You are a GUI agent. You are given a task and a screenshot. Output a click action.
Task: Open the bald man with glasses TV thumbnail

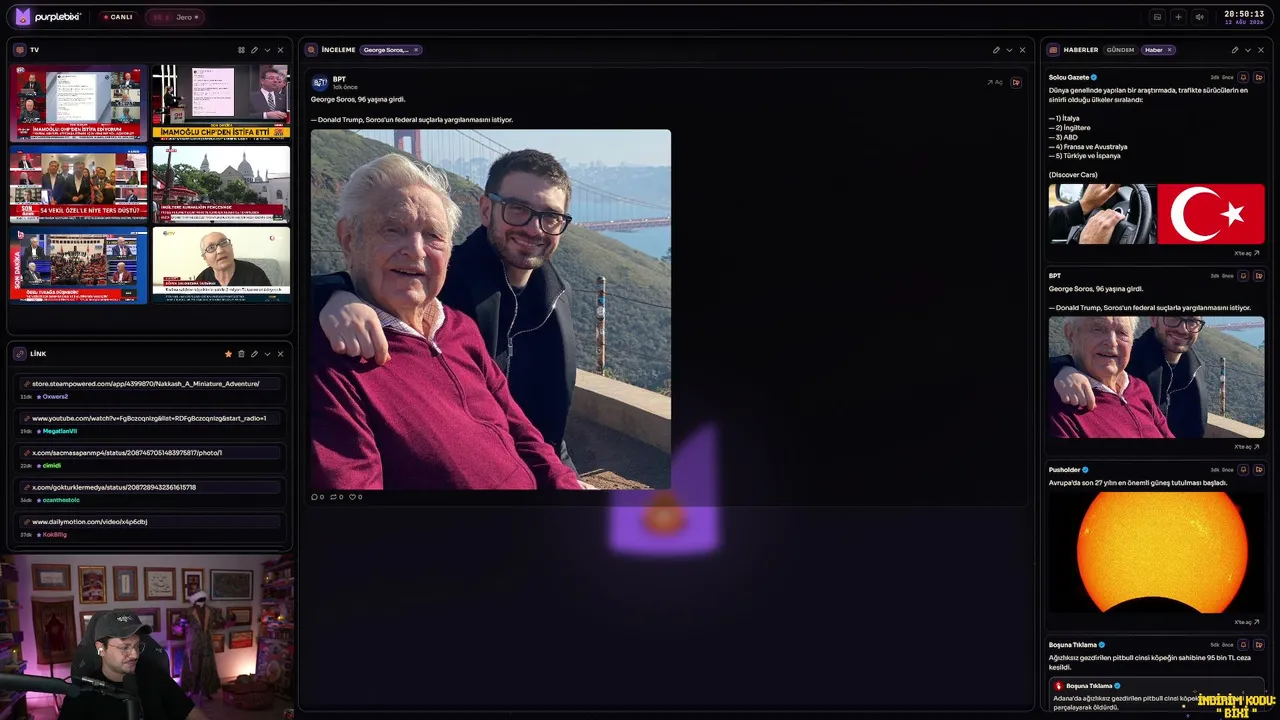coord(221,265)
